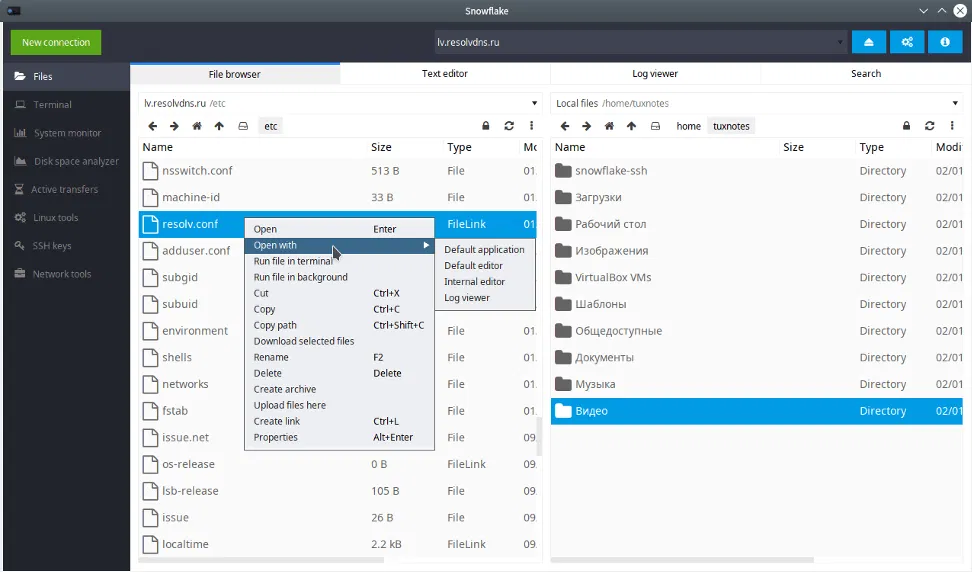Viewport: 972px width, 572px height.
Task: Go back in local files pane
Action: (565, 126)
